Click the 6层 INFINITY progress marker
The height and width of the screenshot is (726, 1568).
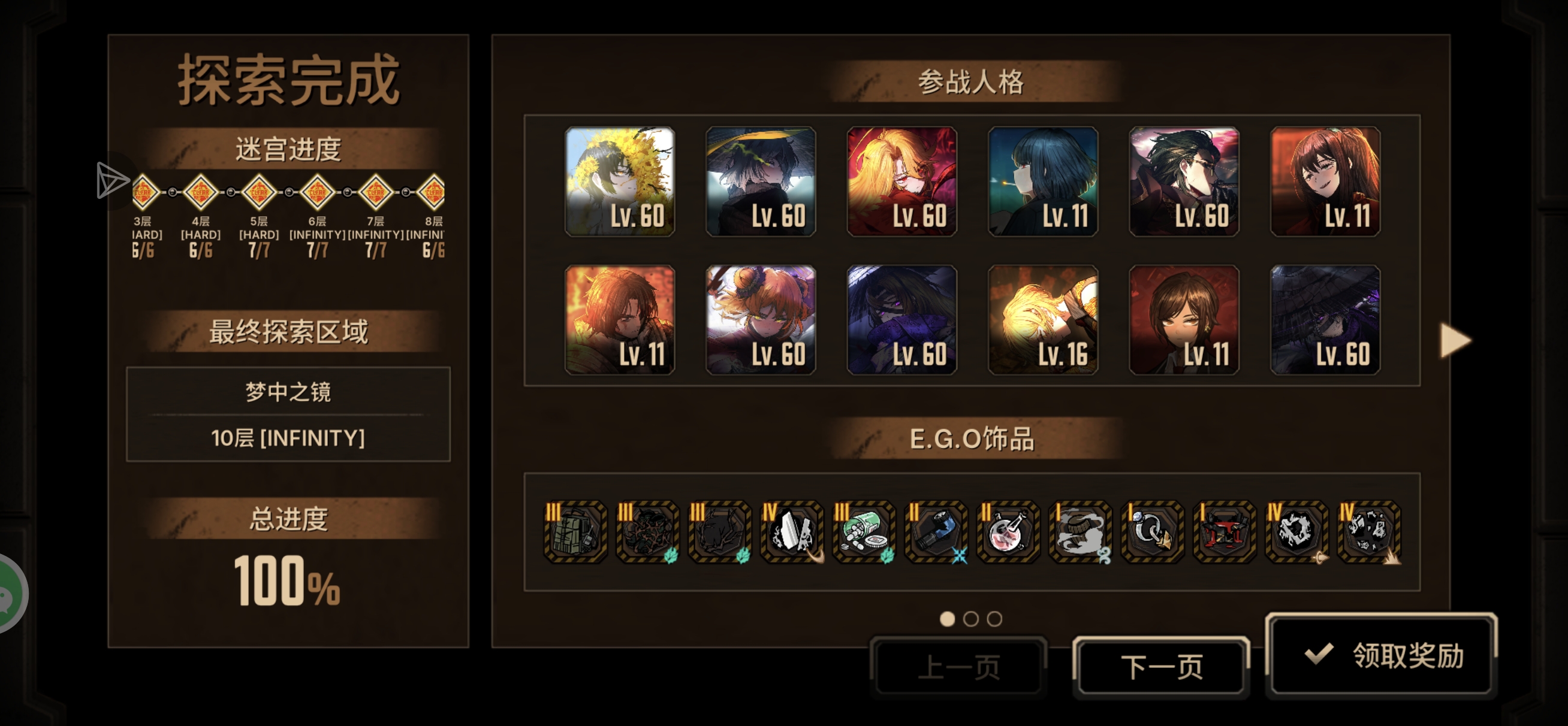click(x=317, y=192)
